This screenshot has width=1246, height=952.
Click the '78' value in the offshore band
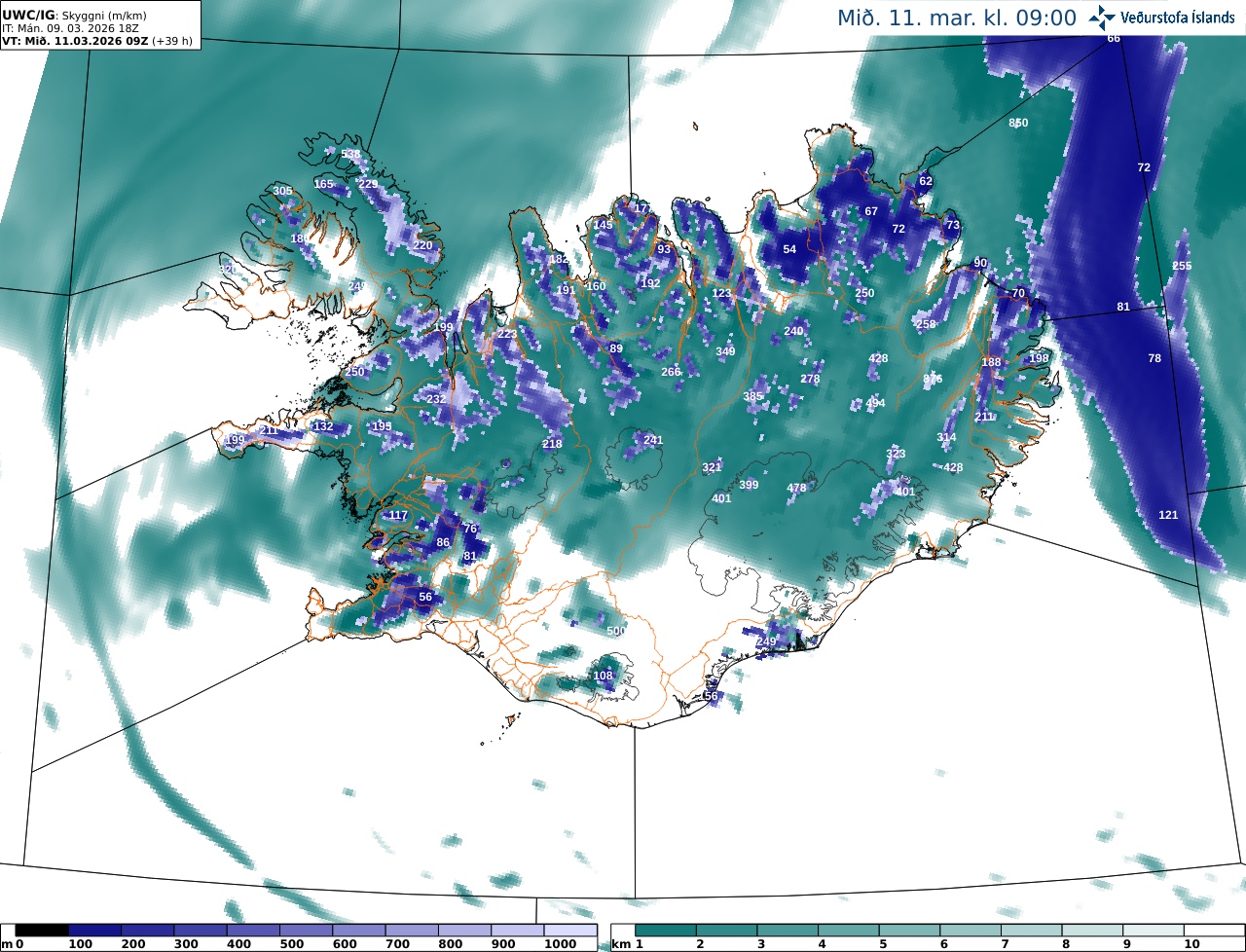pyautogui.click(x=1154, y=358)
